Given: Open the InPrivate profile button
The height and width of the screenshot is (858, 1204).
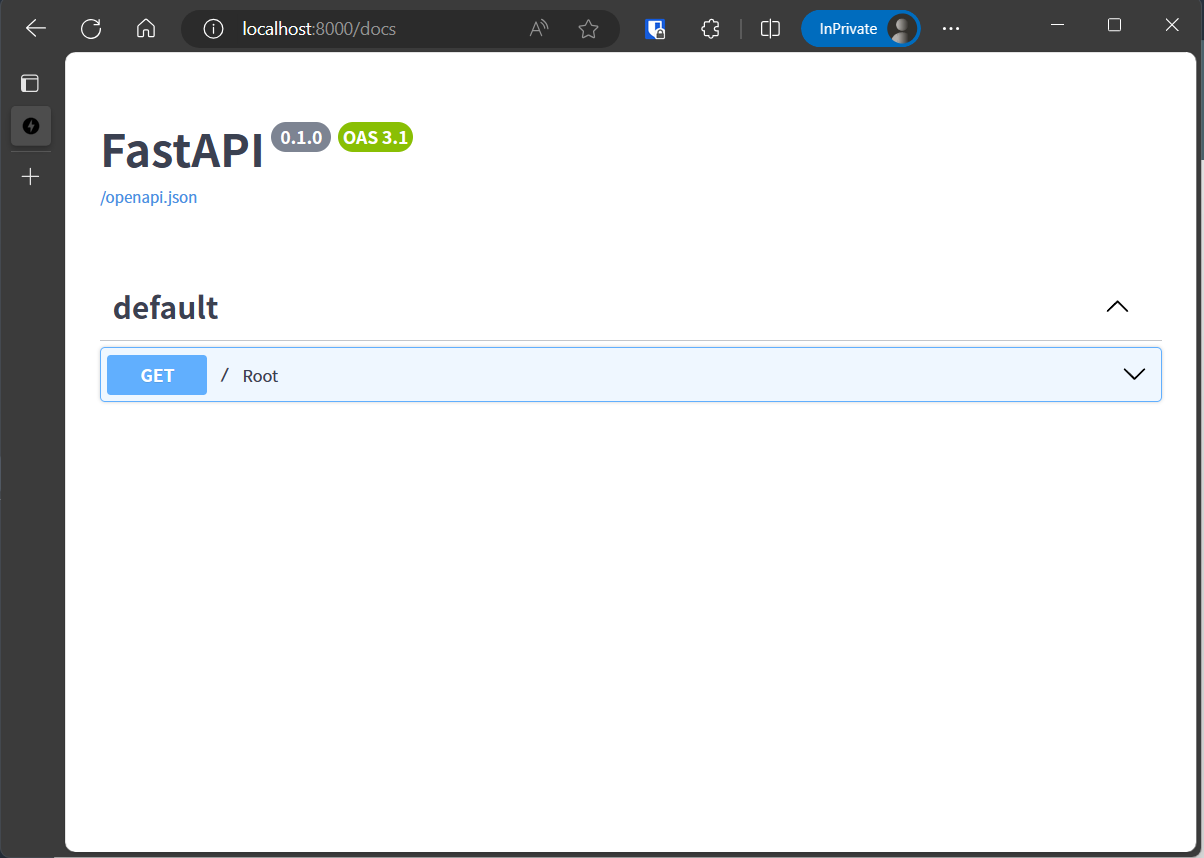Looking at the screenshot, I should click(860, 29).
